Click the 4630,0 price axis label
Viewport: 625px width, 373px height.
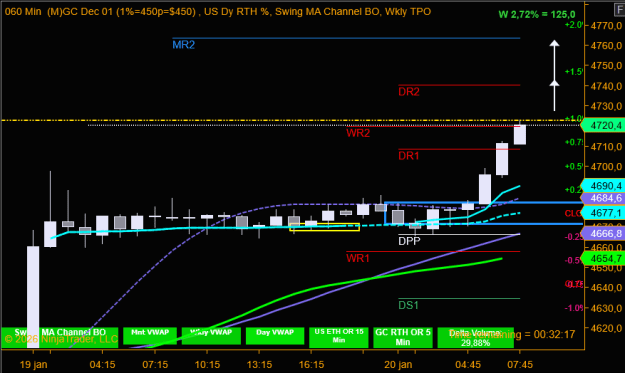click(x=606, y=308)
